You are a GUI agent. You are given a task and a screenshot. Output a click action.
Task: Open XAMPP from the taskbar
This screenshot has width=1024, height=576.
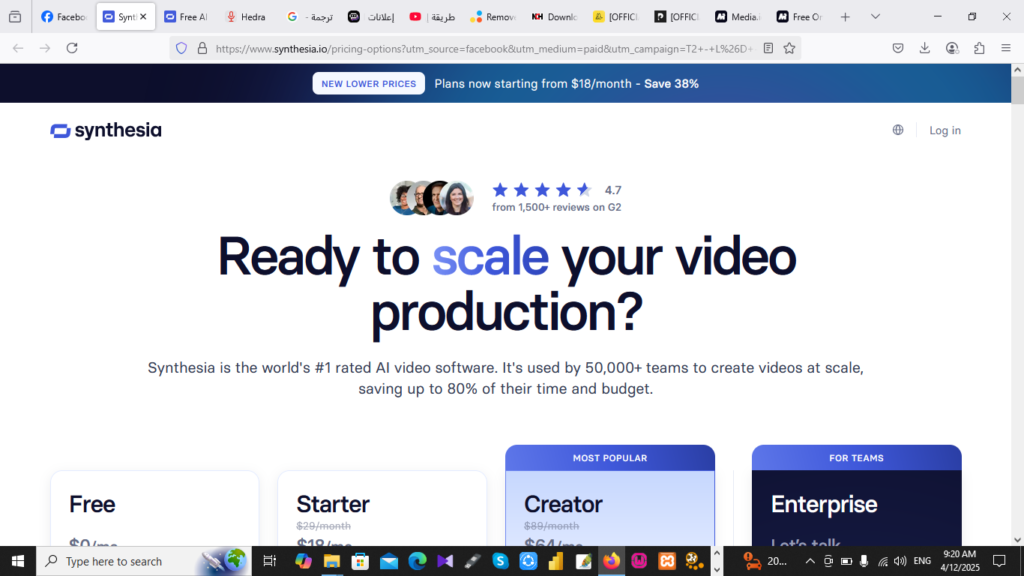pos(667,561)
